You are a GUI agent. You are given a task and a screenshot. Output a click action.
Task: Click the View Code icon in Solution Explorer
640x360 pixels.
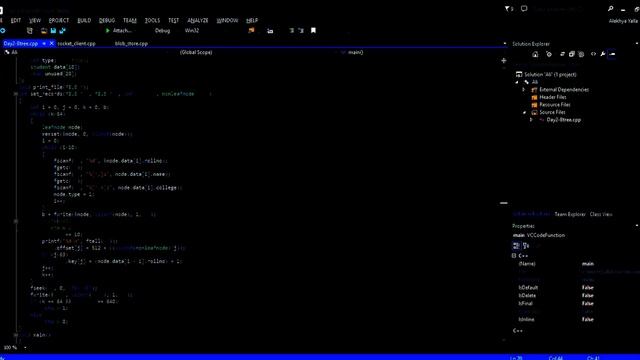click(593, 54)
